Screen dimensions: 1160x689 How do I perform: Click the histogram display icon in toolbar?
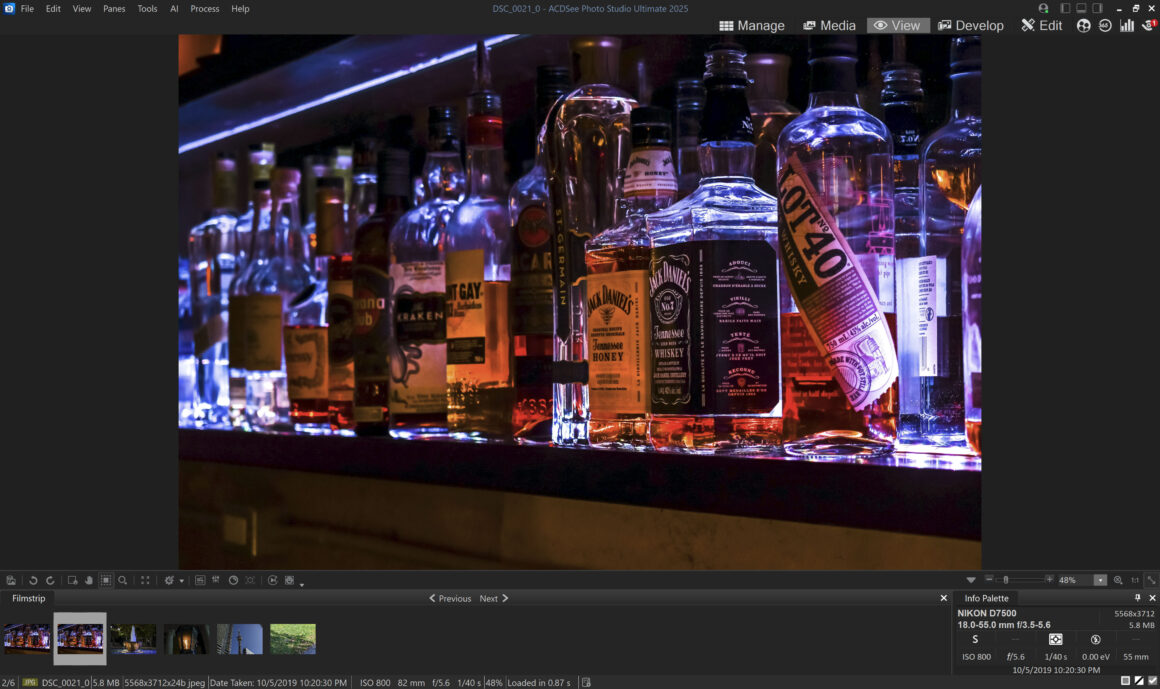[x=200, y=581]
